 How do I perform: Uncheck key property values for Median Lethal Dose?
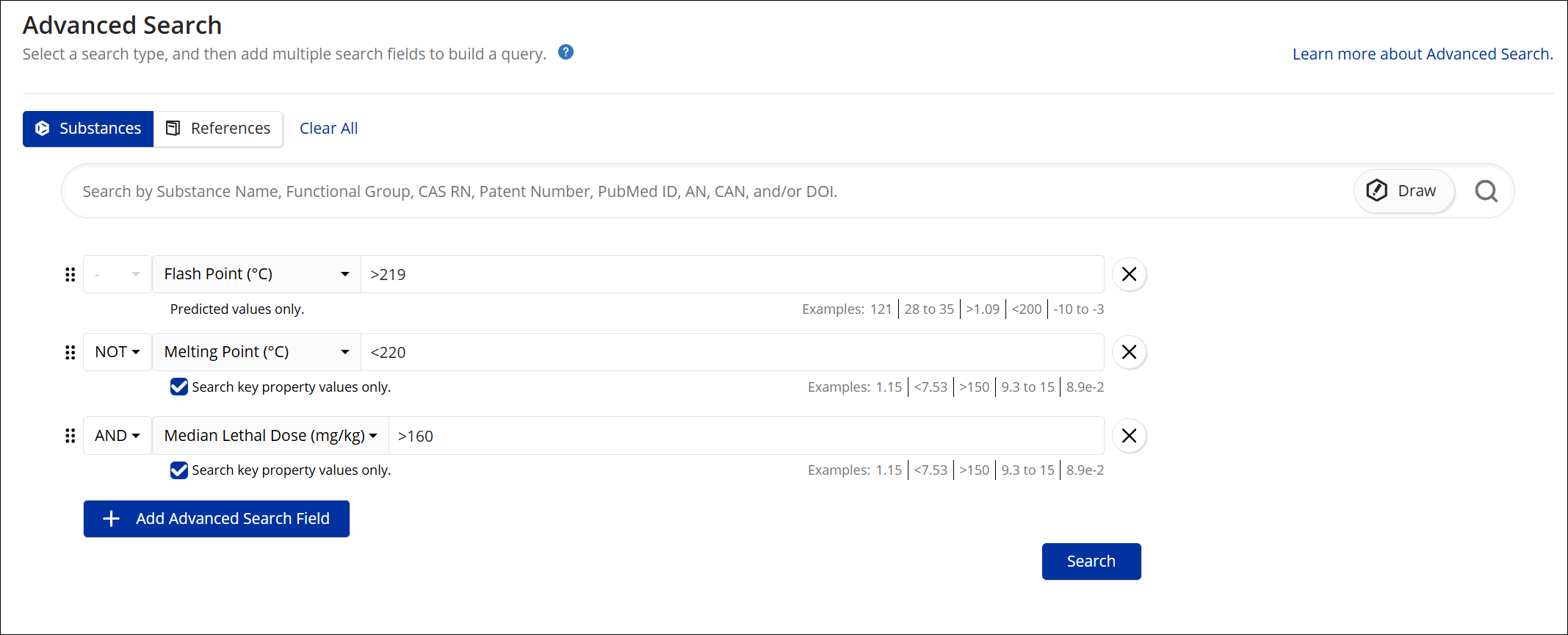(x=179, y=470)
